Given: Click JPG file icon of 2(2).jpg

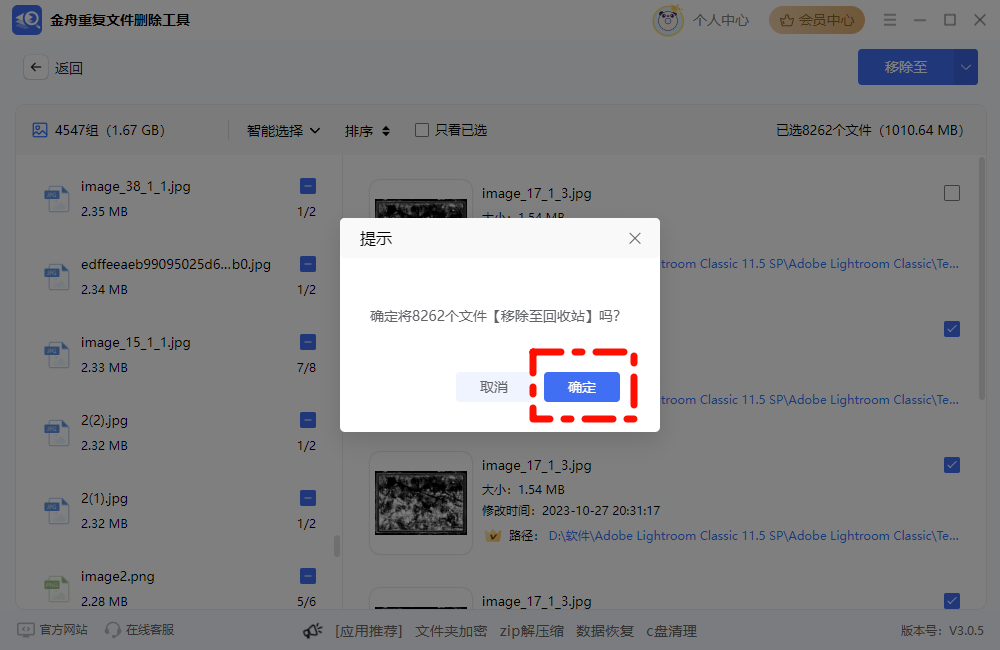Looking at the screenshot, I should [56, 433].
